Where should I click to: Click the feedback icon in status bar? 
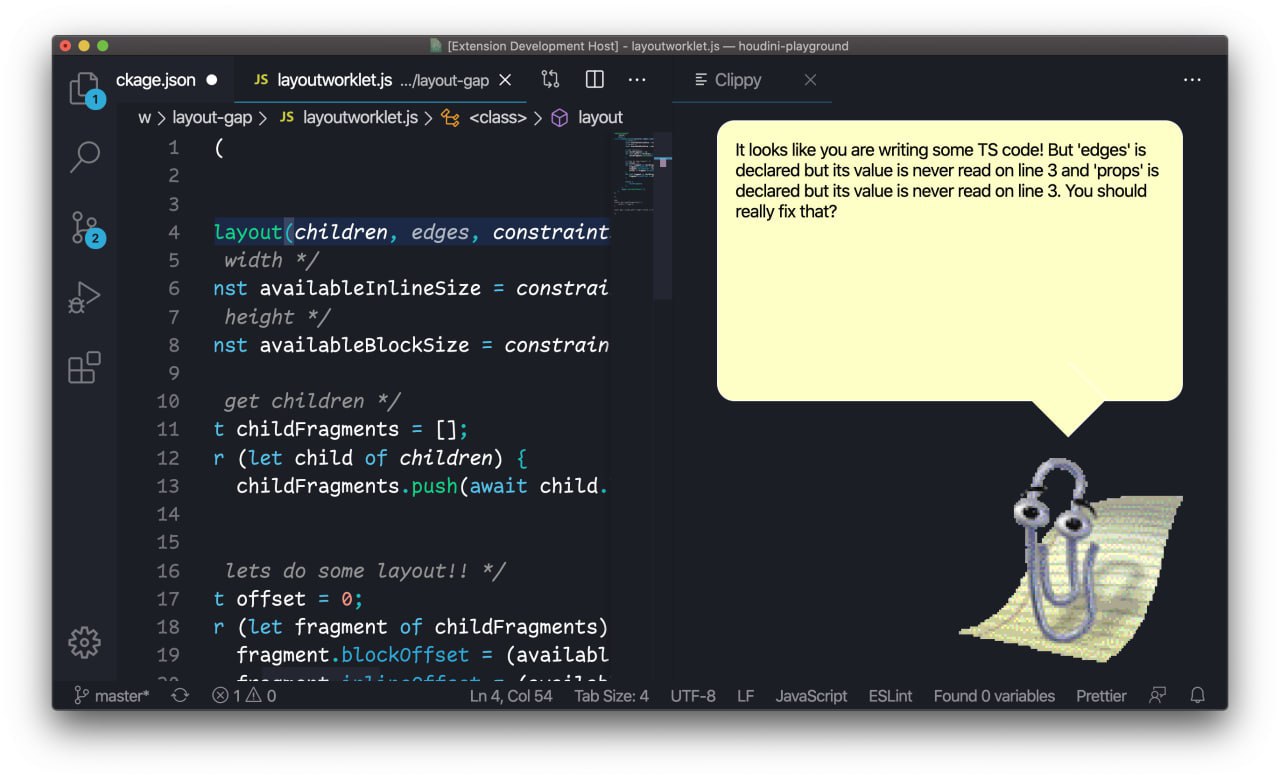pos(1158,695)
